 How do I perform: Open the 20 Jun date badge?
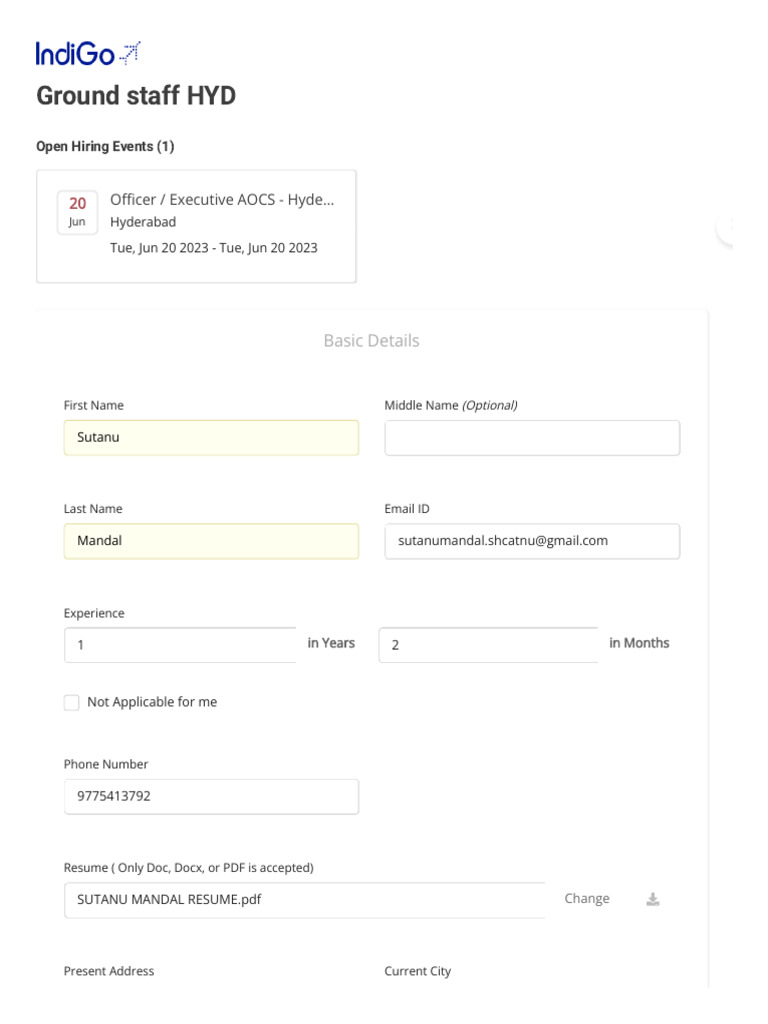(77, 212)
